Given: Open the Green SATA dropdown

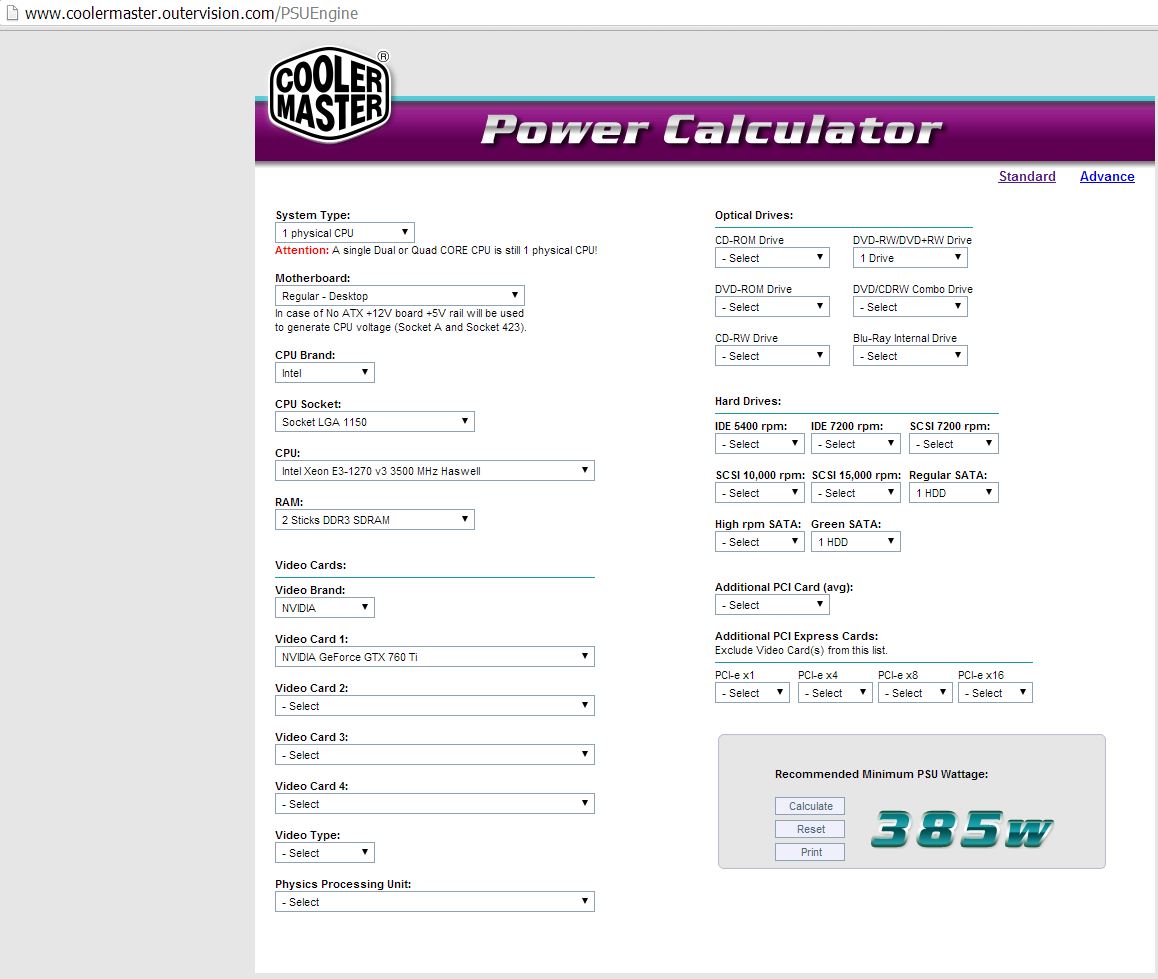Looking at the screenshot, I should pyautogui.click(x=855, y=542).
